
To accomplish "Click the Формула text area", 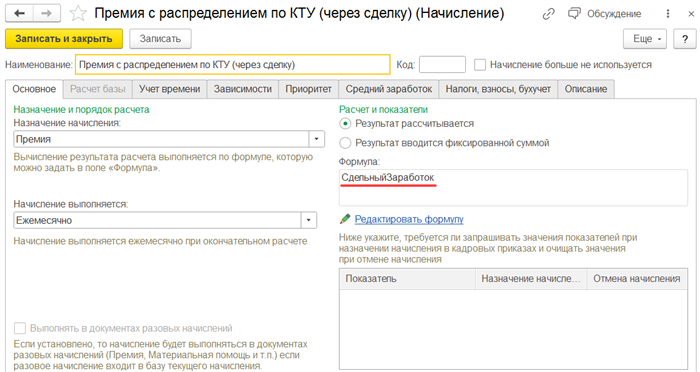I will point(513,187).
